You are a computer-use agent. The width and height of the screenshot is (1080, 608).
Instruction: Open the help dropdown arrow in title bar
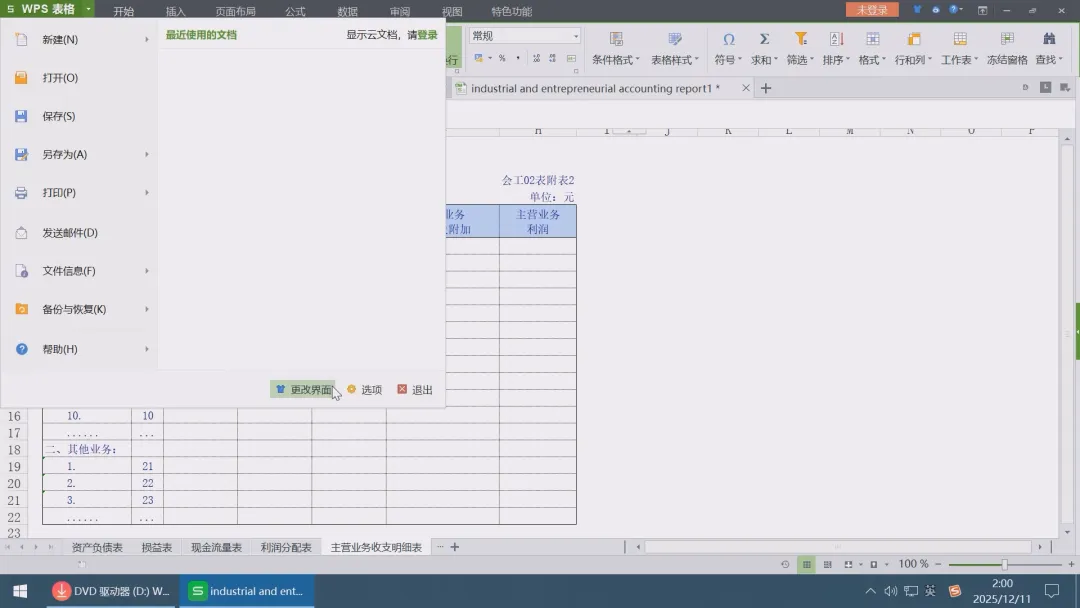tap(961, 10)
